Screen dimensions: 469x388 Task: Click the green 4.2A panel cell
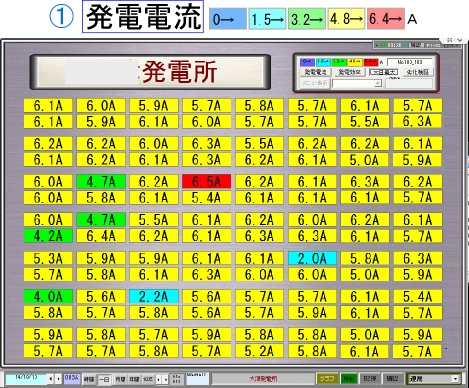click(48, 236)
